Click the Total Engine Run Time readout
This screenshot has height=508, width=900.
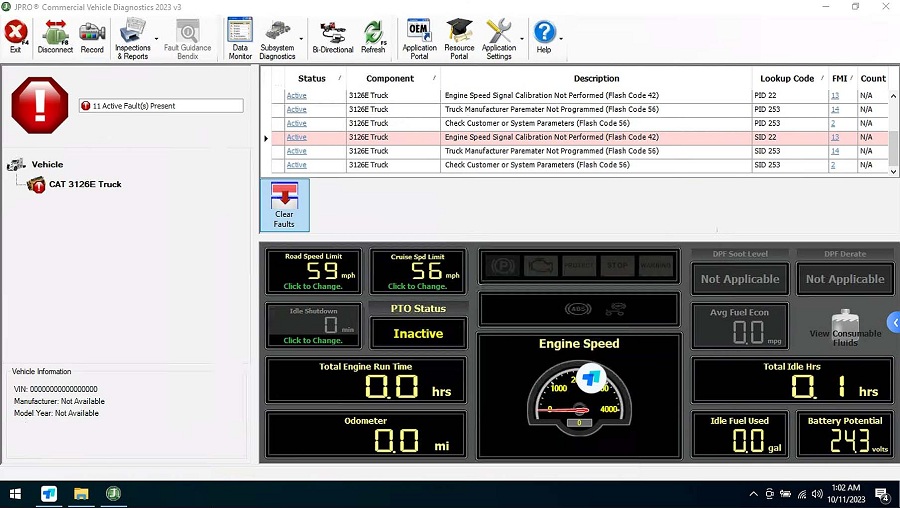tap(366, 381)
